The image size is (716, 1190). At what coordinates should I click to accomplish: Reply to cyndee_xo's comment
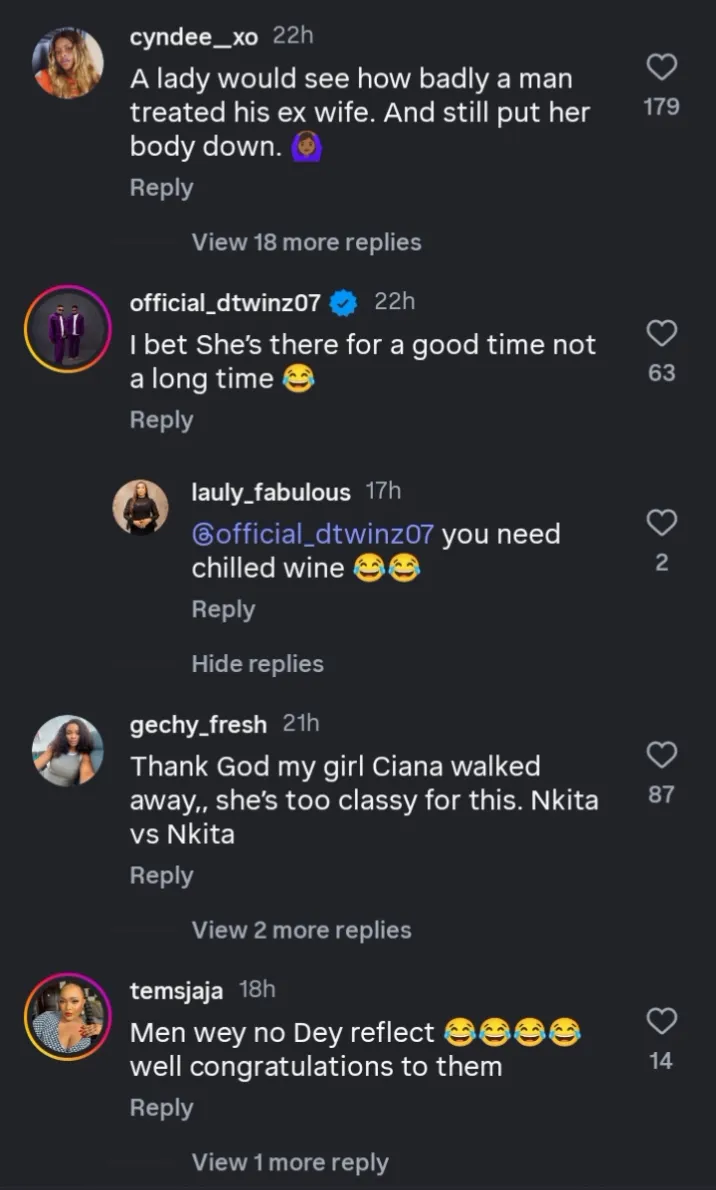click(x=161, y=188)
